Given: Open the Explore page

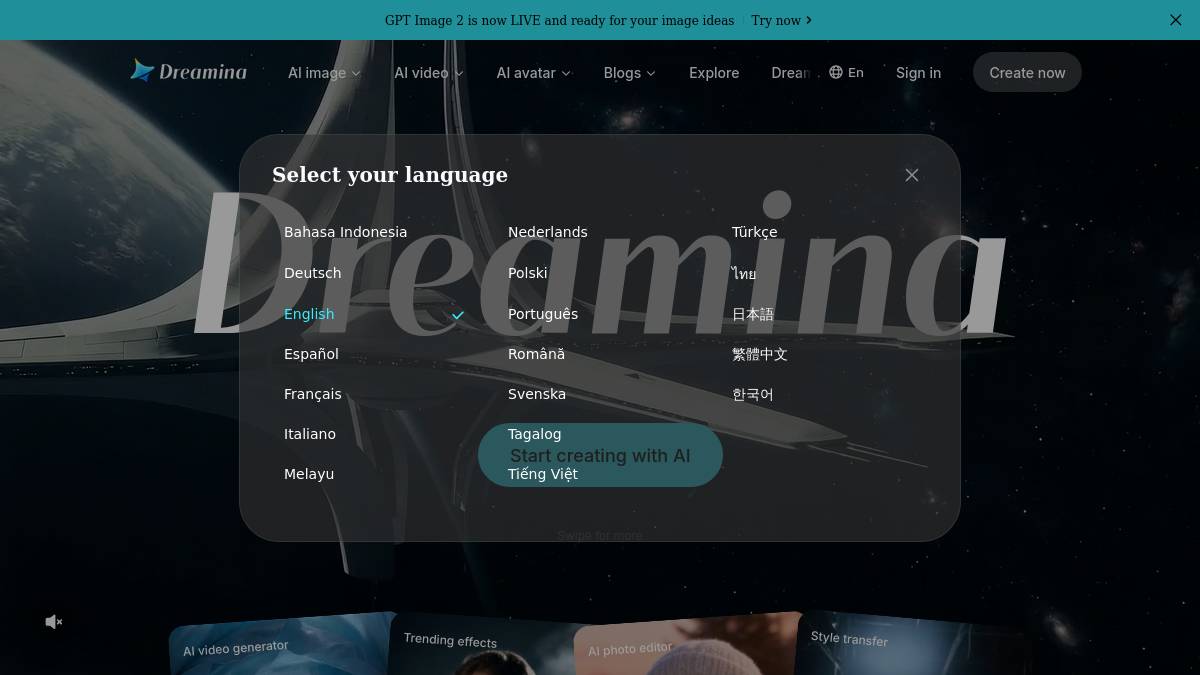Looking at the screenshot, I should point(714,73).
